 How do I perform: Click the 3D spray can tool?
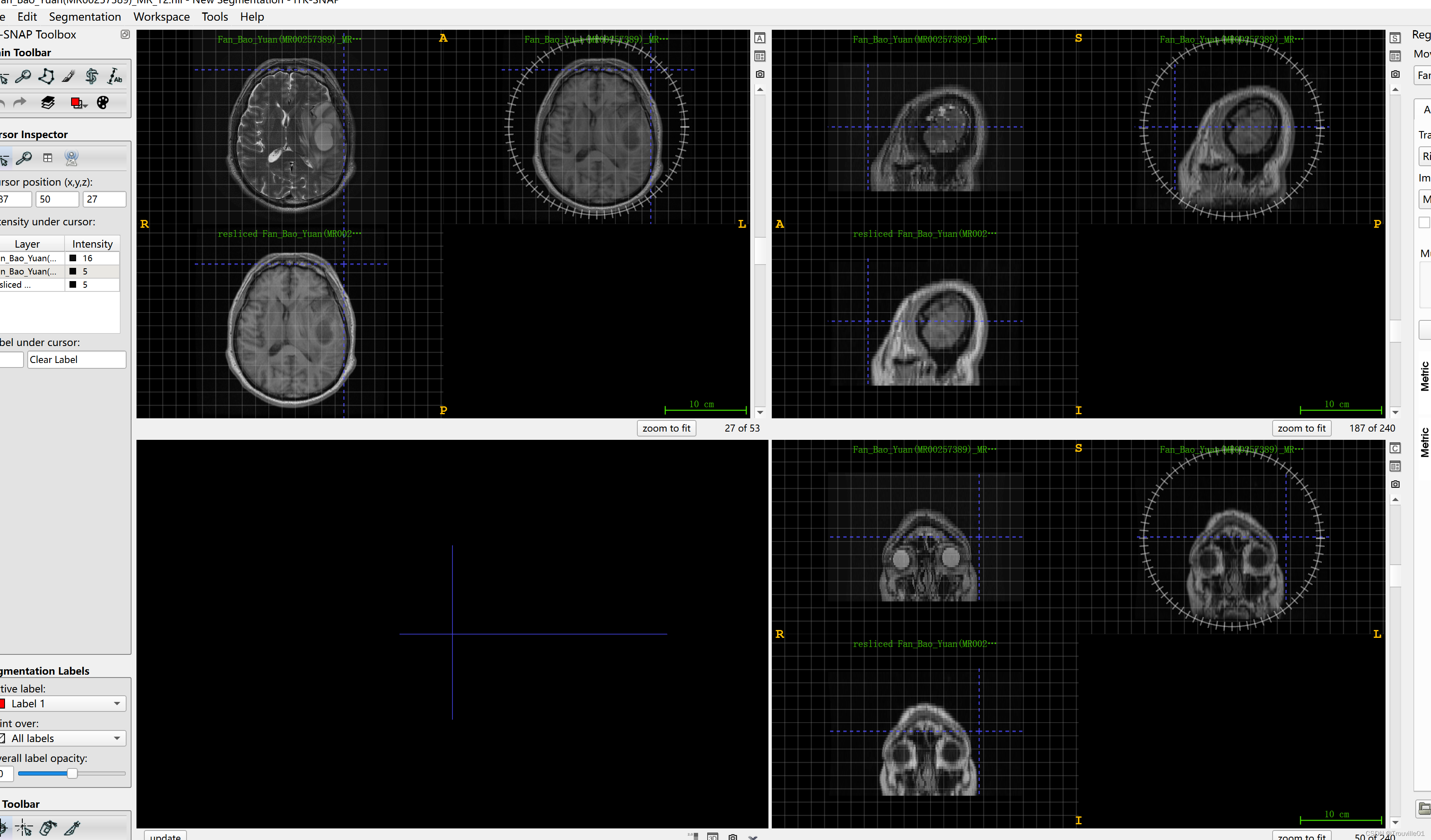point(48,828)
